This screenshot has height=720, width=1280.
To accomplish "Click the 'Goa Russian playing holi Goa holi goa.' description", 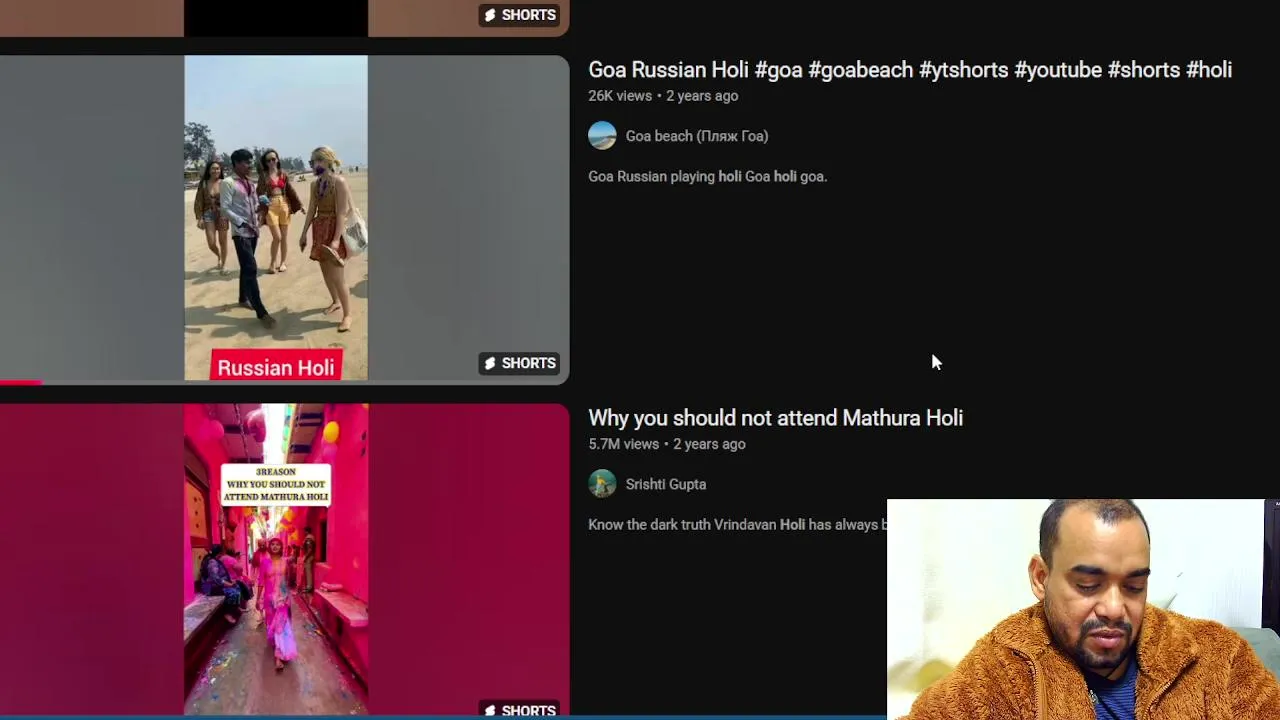I will (707, 176).
